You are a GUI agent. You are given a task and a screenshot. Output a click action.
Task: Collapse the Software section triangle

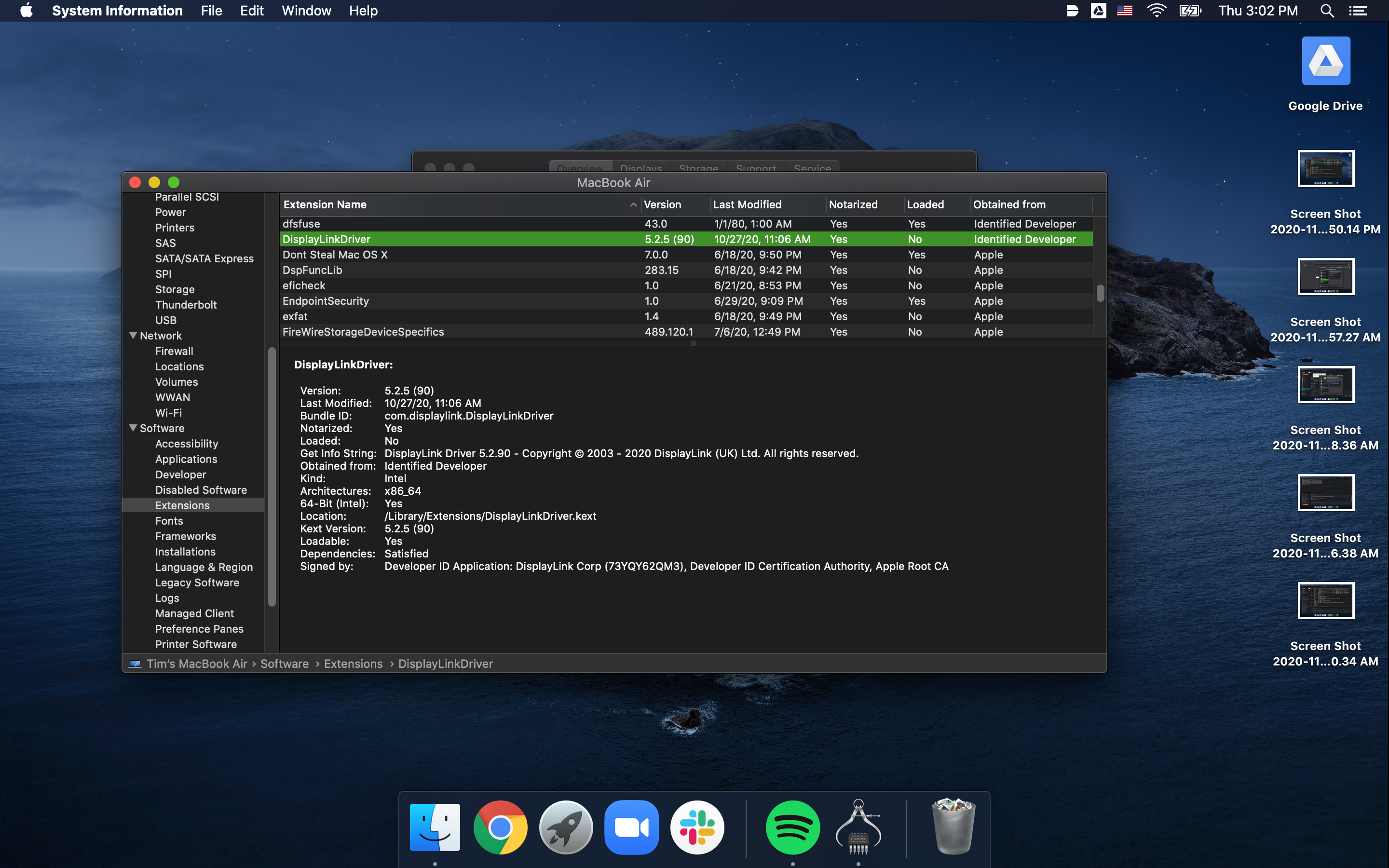133,428
